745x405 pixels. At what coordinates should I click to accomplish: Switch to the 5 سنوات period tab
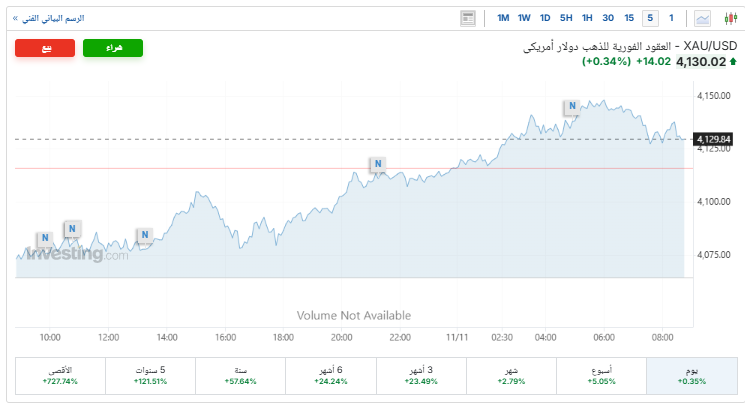tap(150, 375)
